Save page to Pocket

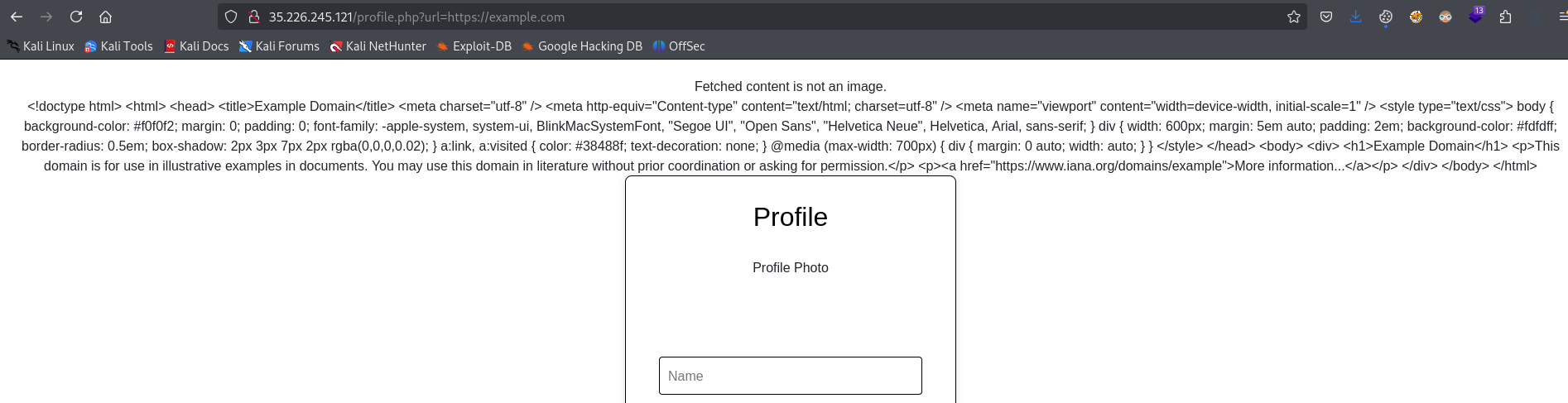coord(1326,17)
